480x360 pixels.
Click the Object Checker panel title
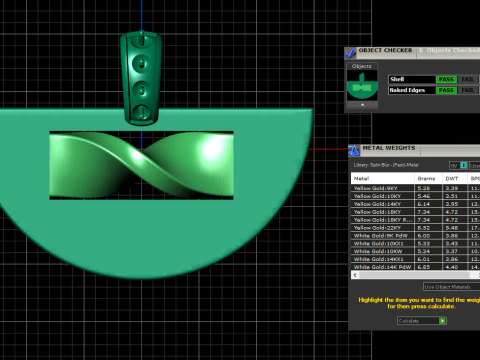[385, 50]
